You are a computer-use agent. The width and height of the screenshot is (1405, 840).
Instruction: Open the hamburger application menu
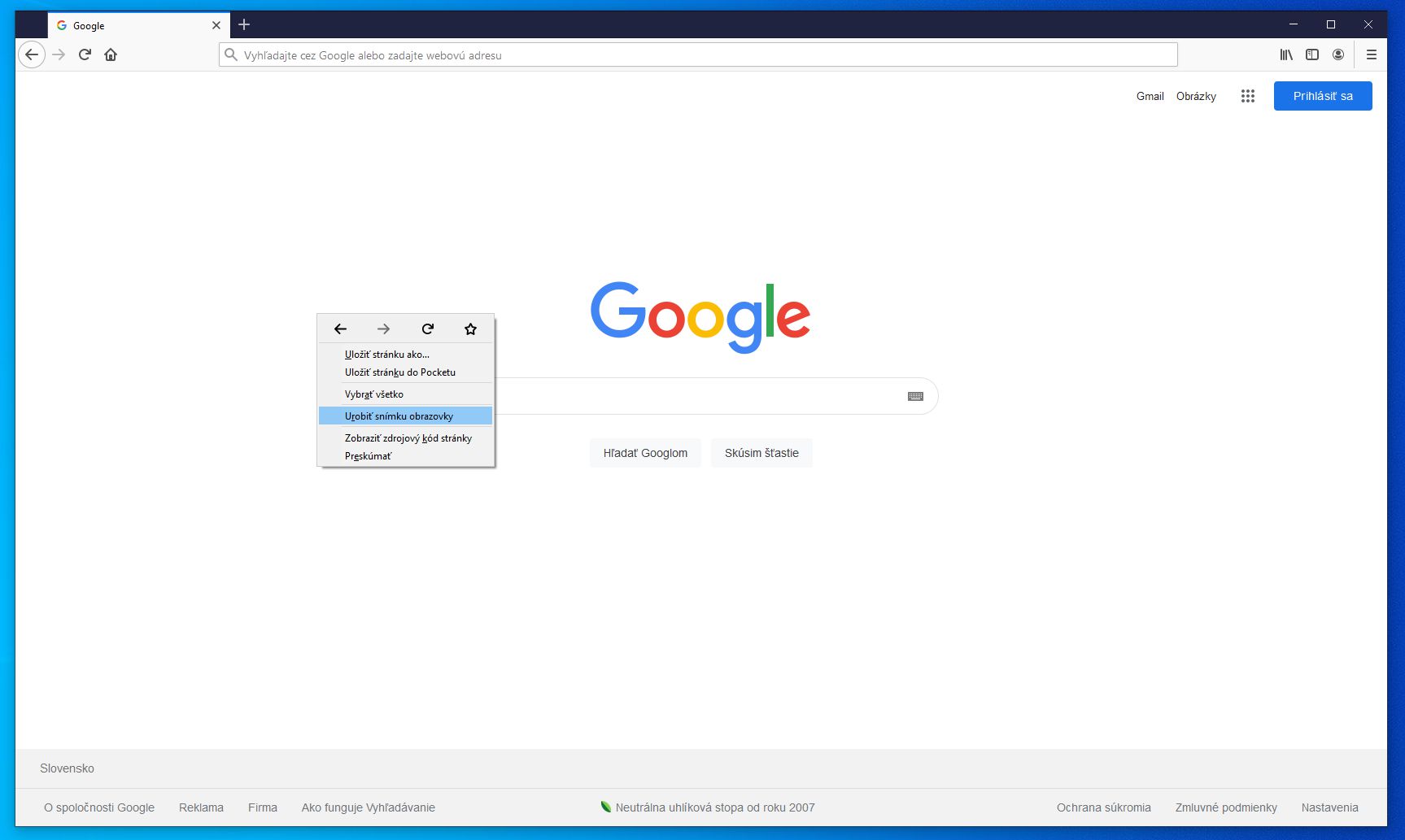tap(1372, 54)
